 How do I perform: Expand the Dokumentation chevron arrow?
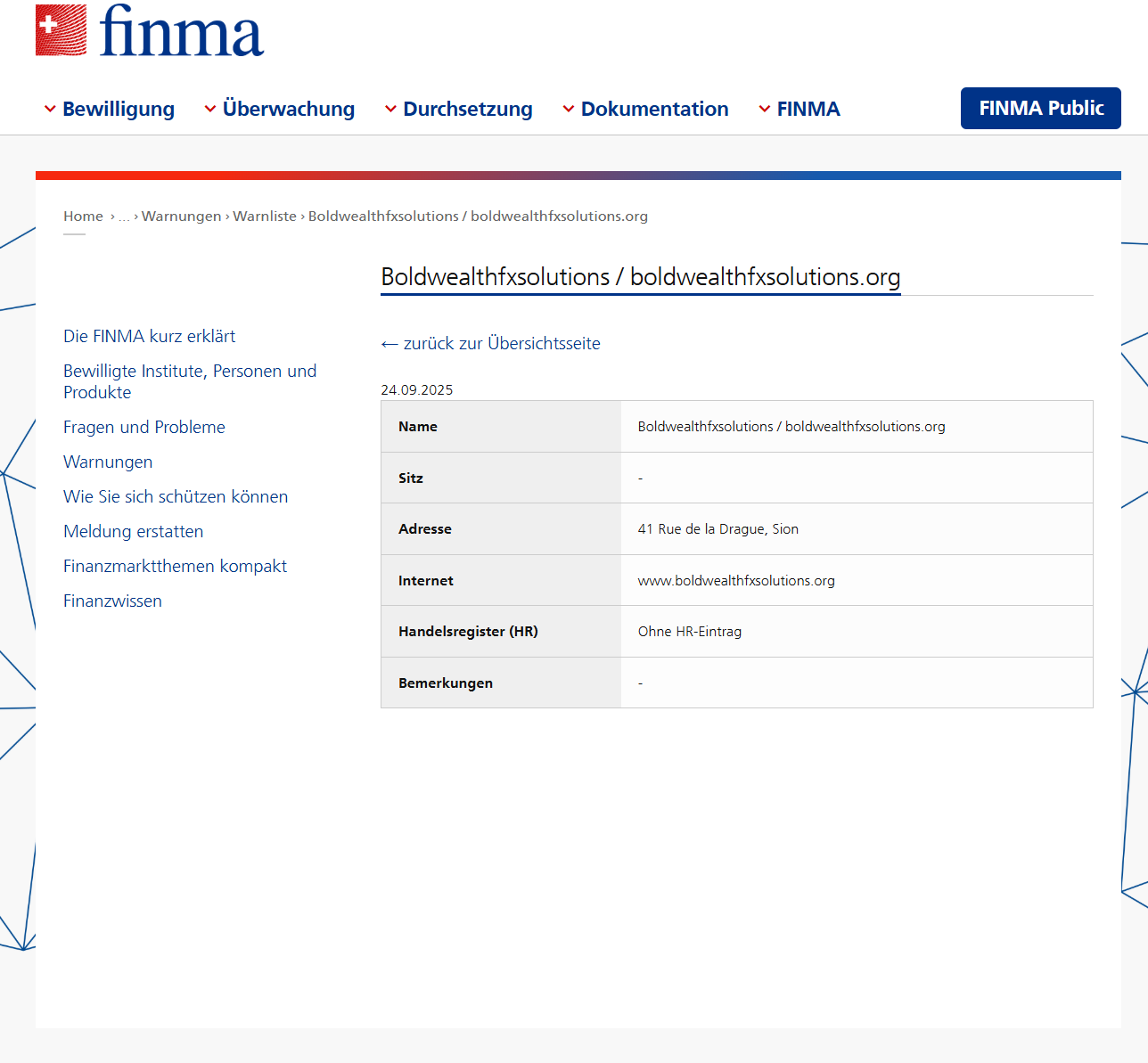(569, 110)
